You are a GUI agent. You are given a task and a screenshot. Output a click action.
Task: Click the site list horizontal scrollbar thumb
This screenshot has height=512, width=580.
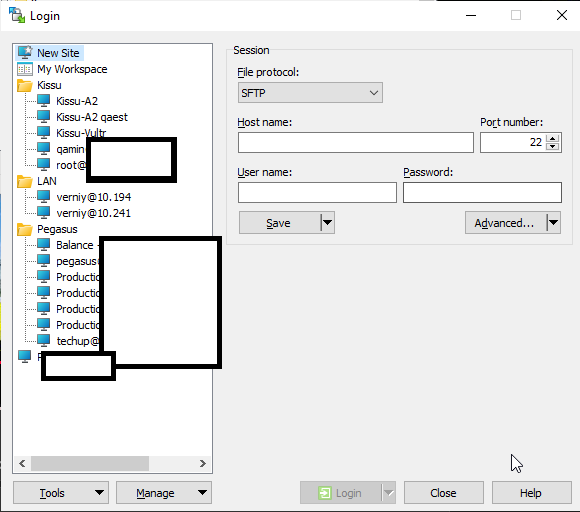coord(90,464)
